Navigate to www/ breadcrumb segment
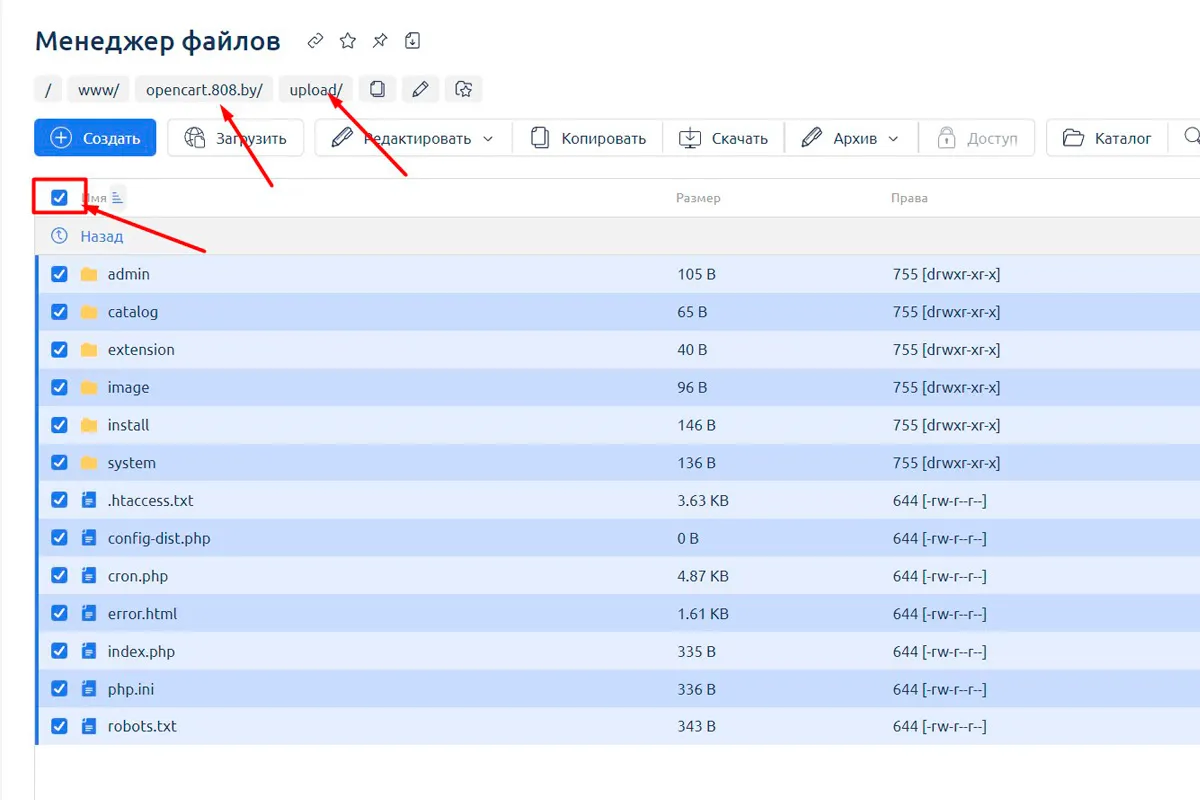Screen dimensions: 1200x800 tap(98, 90)
